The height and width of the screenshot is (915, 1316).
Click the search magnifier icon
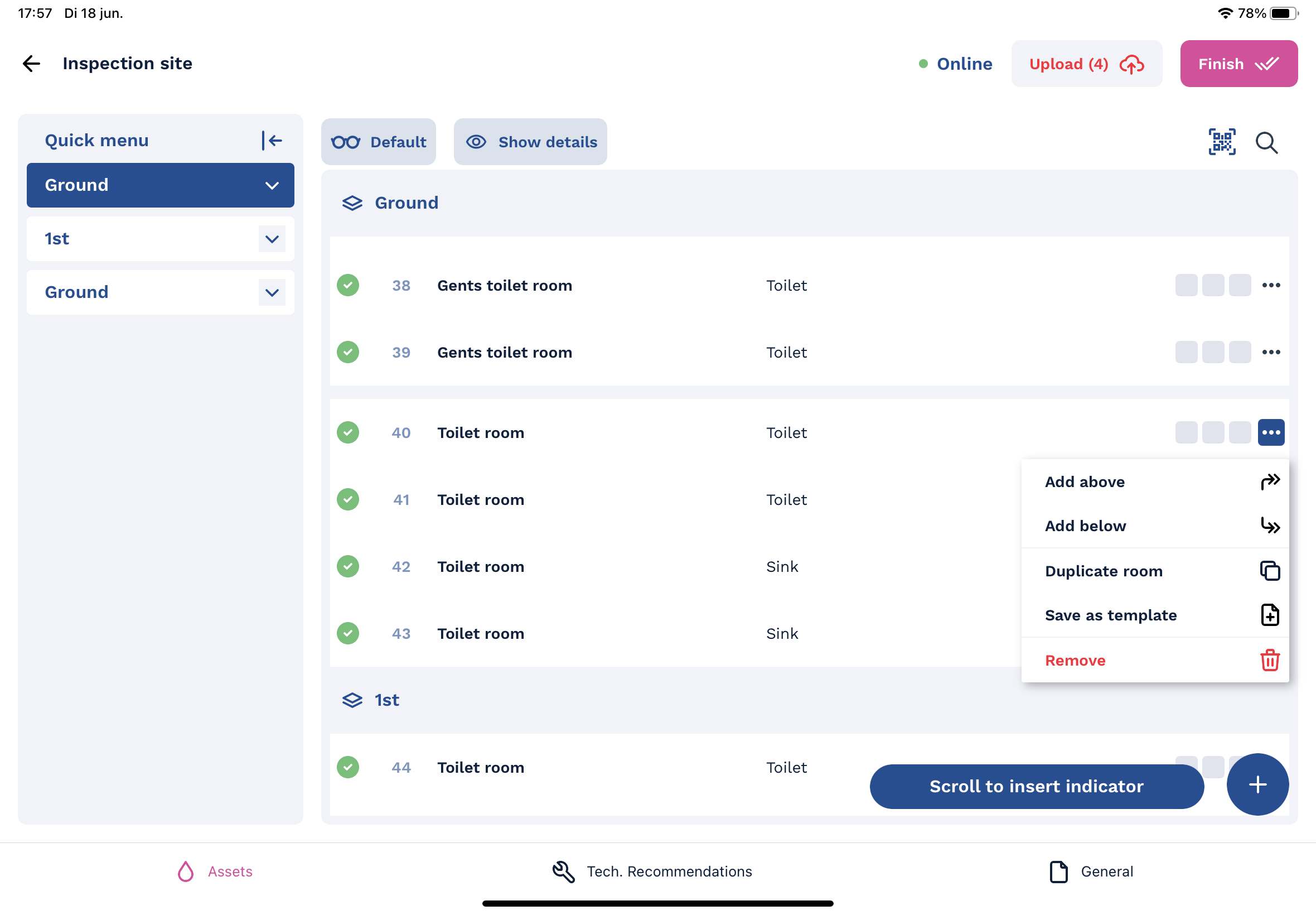coord(1266,142)
